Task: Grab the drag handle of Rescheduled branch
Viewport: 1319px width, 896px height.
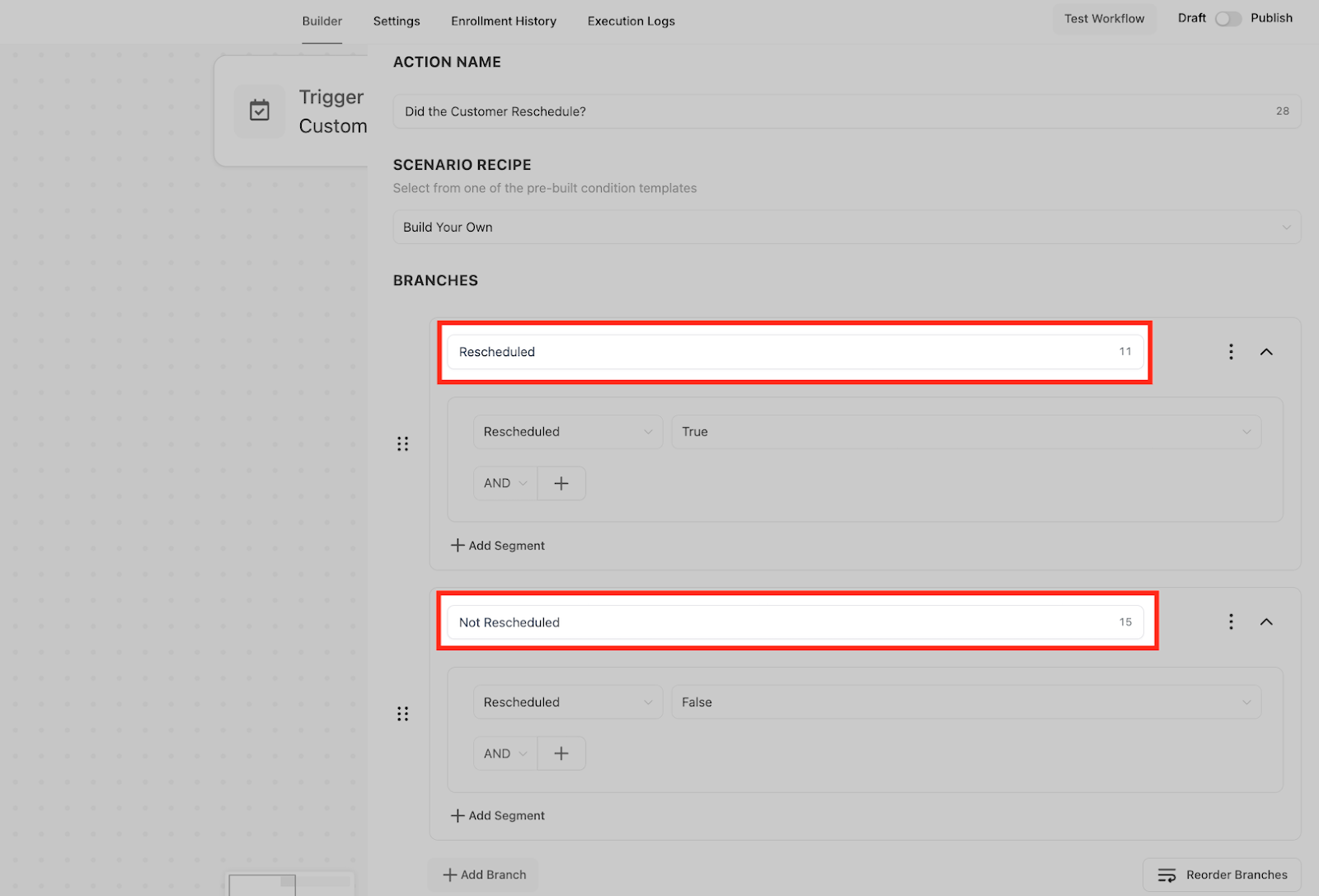Action: (x=402, y=444)
